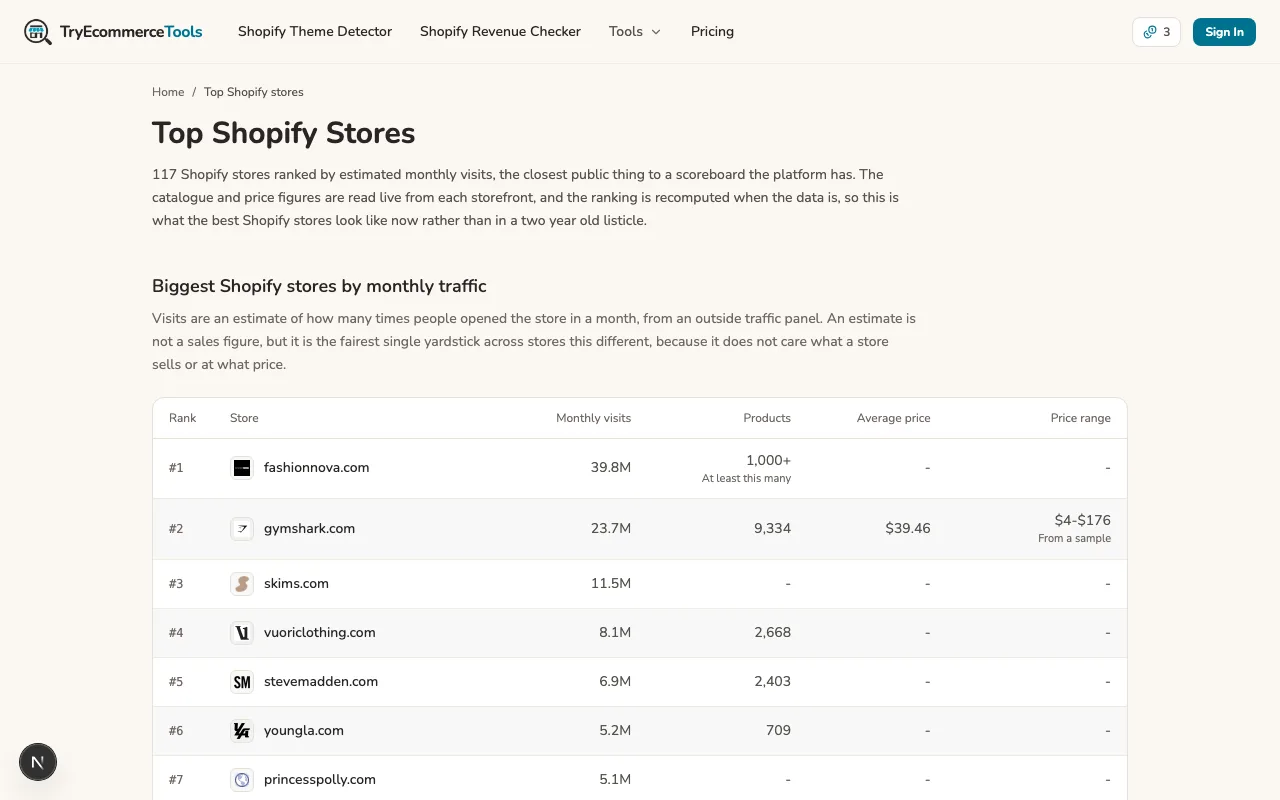Click the 'From a sample' note
This screenshot has height=800, width=1280.
point(1074,539)
